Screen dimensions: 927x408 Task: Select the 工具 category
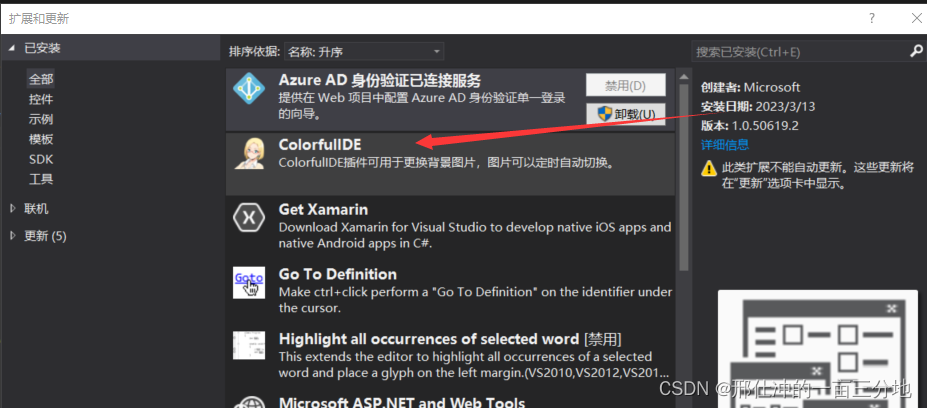pos(41,179)
